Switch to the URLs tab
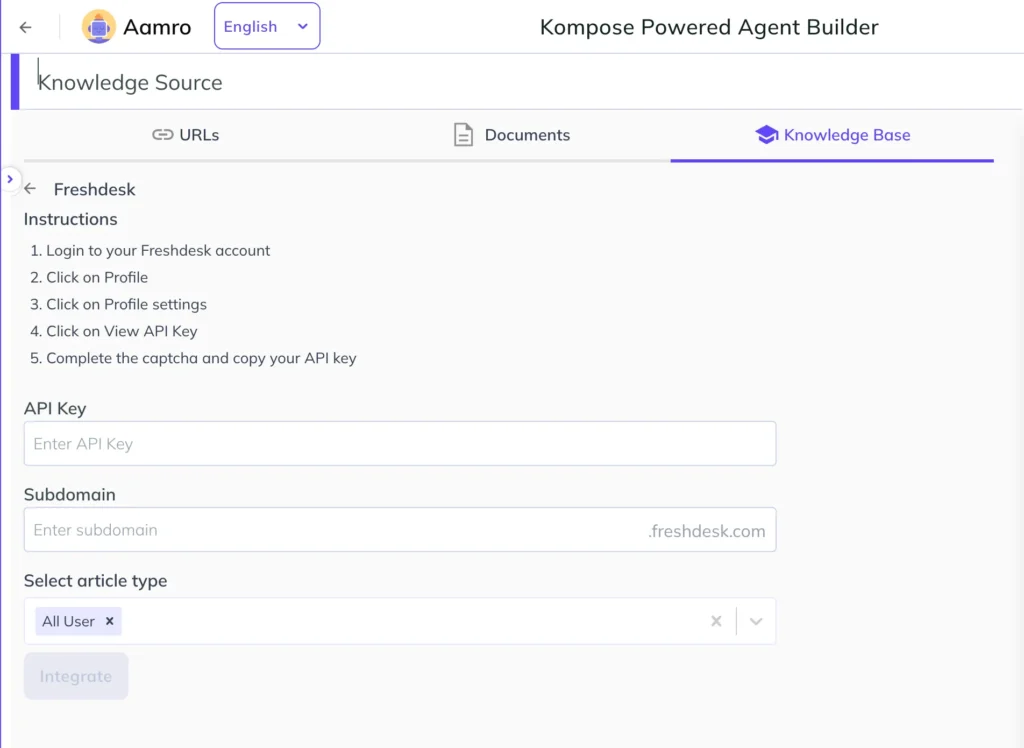The width and height of the screenshot is (1024, 748). click(x=185, y=135)
